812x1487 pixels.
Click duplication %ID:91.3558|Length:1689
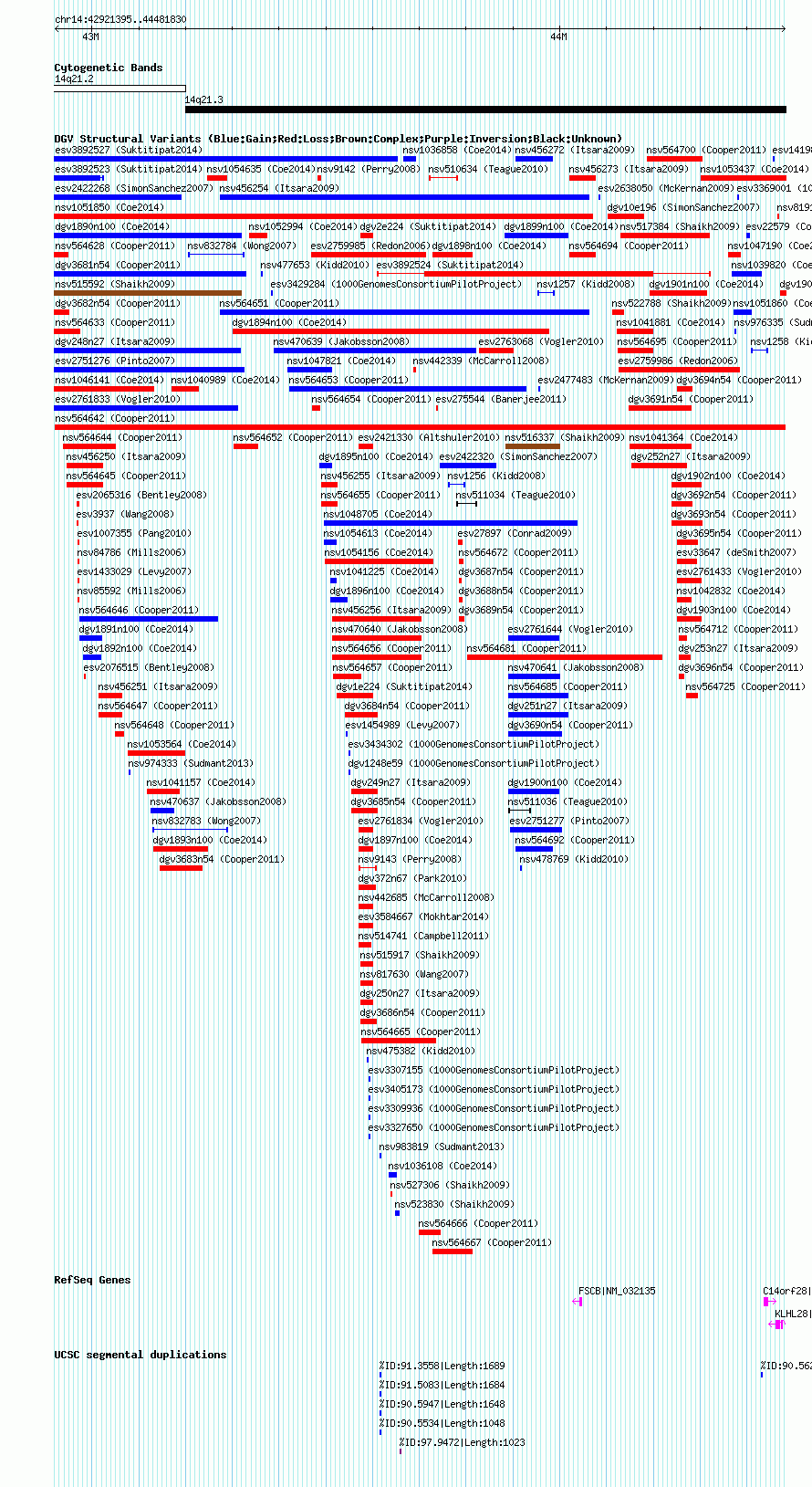click(442, 1366)
